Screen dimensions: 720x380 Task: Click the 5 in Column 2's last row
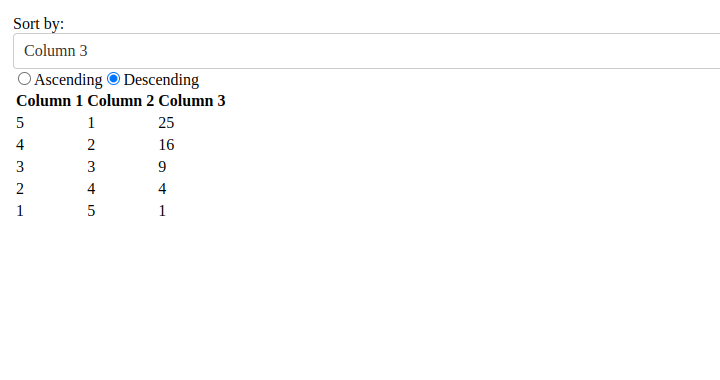tap(91, 211)
